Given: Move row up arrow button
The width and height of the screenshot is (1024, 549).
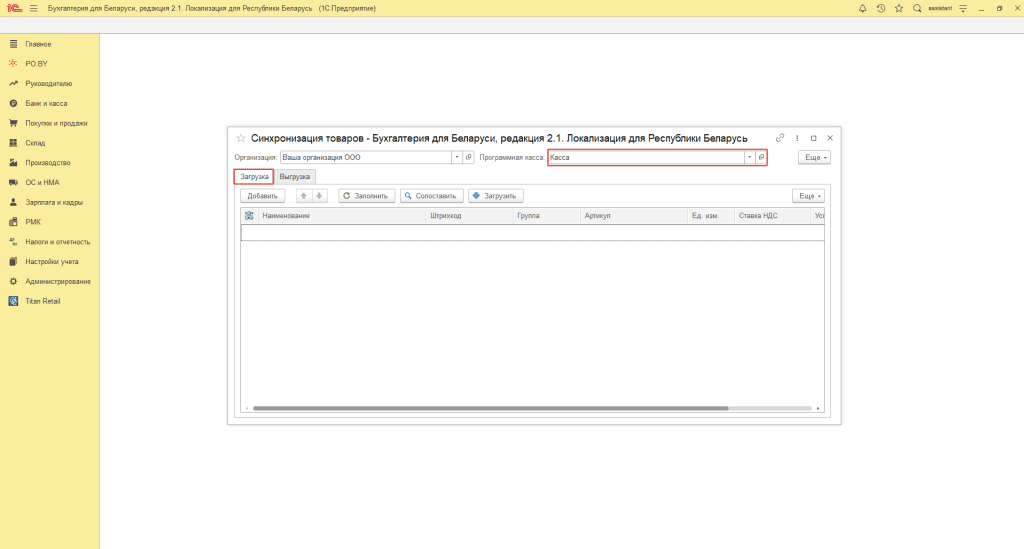Looking at the screenshot, I should pos(304,196).
